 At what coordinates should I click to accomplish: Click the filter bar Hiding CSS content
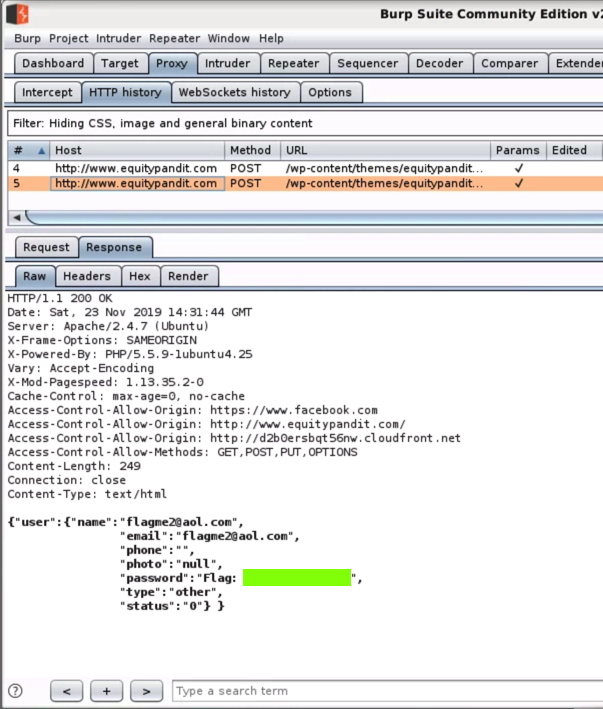click(305, 123)
